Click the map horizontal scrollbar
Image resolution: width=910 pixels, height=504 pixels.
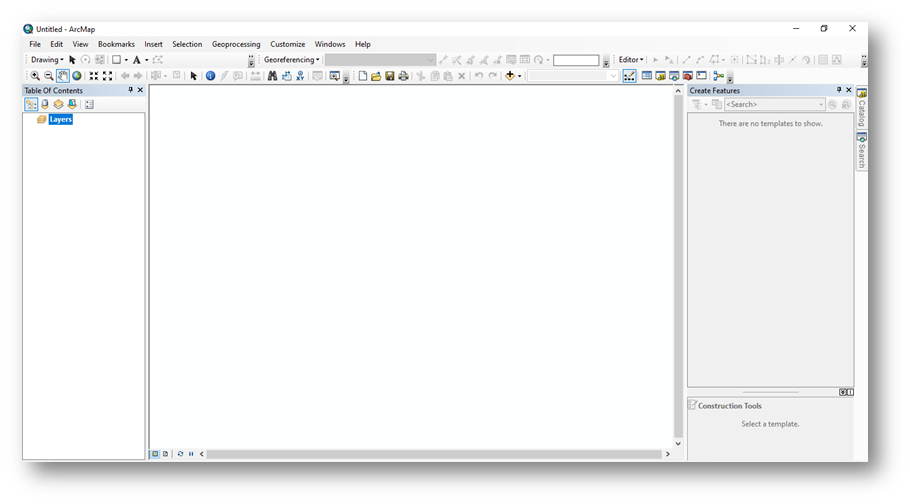(434, 454)
